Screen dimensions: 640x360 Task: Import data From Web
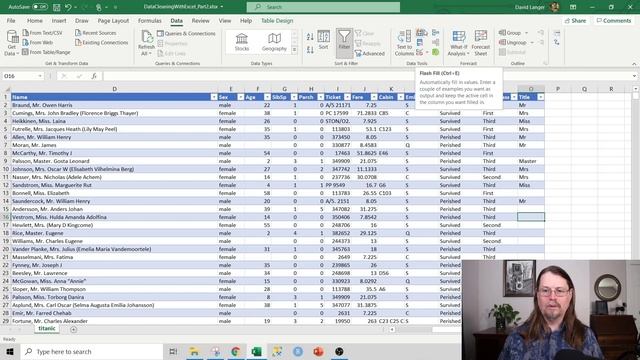38,42
